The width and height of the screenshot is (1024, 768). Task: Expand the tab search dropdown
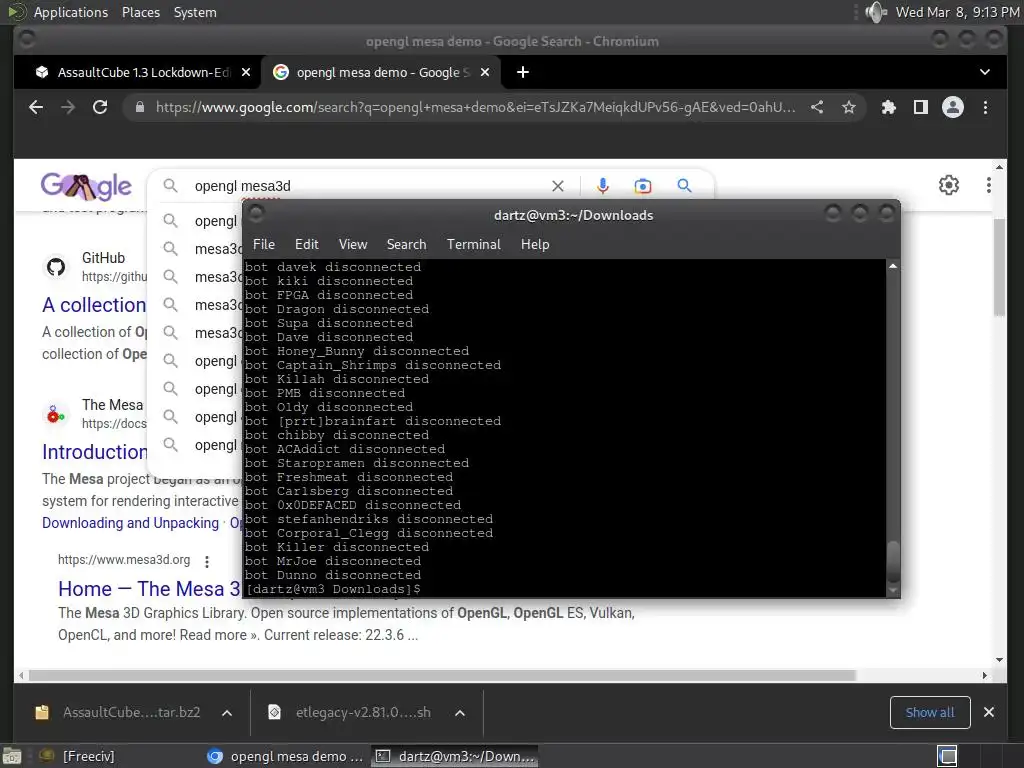[985, 72]
